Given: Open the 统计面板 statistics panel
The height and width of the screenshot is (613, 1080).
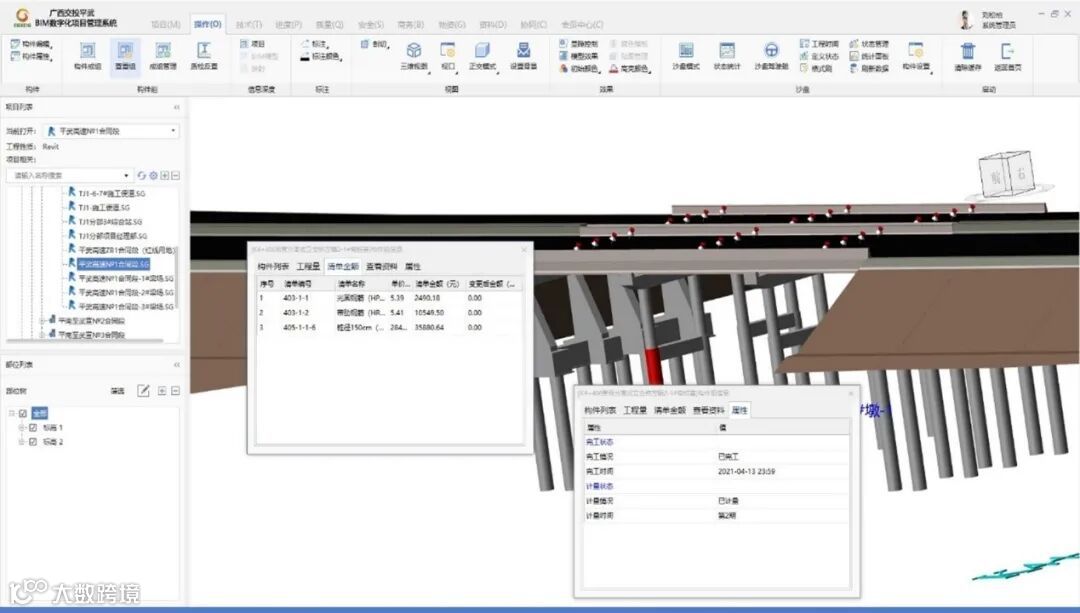Looking at the screenshot, I should coord(869,56).
